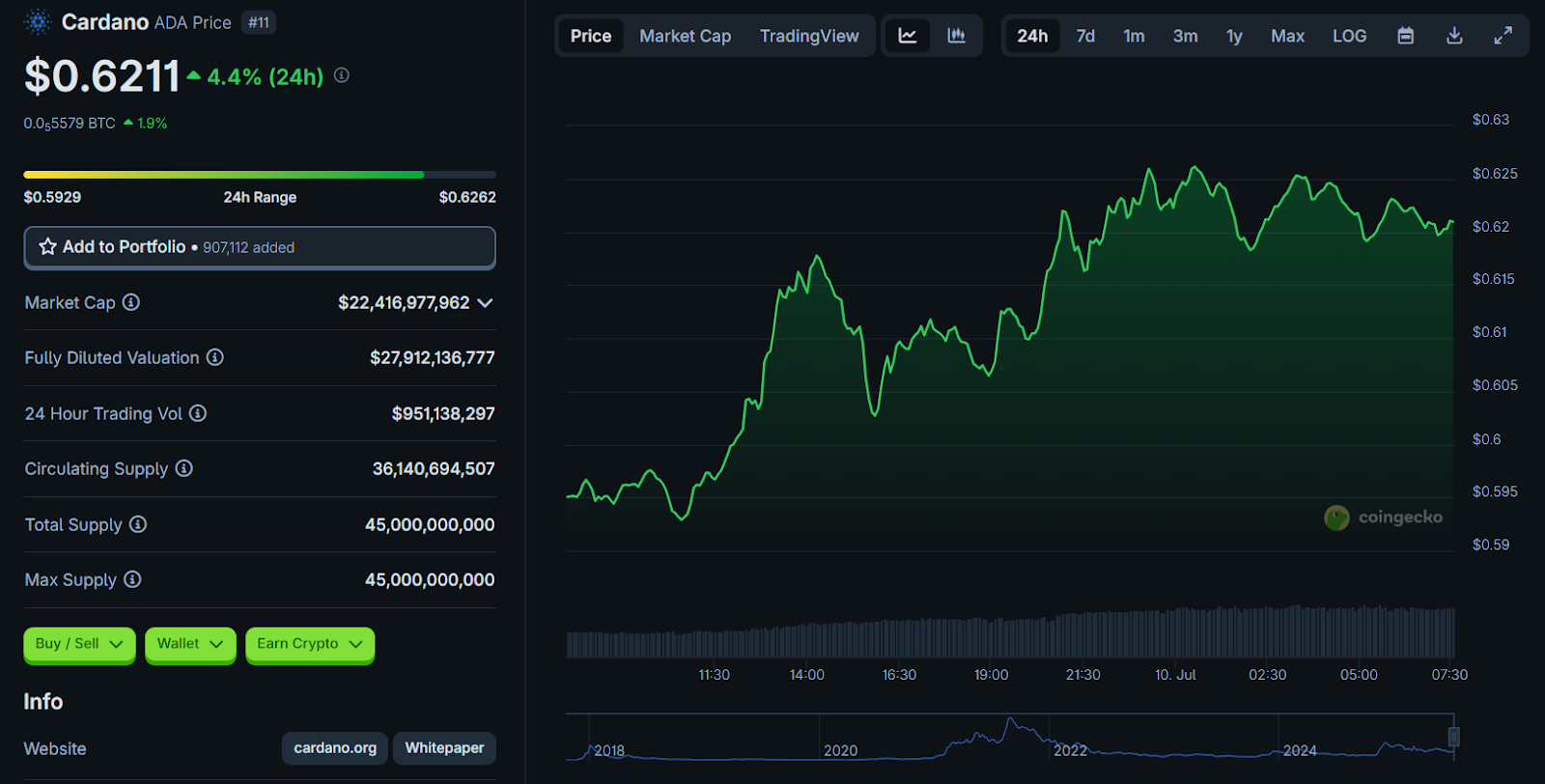Viewport: 1545px width, 784px height.
Task: Switch to candlestick chart view icon
Action: pos(956,36)
